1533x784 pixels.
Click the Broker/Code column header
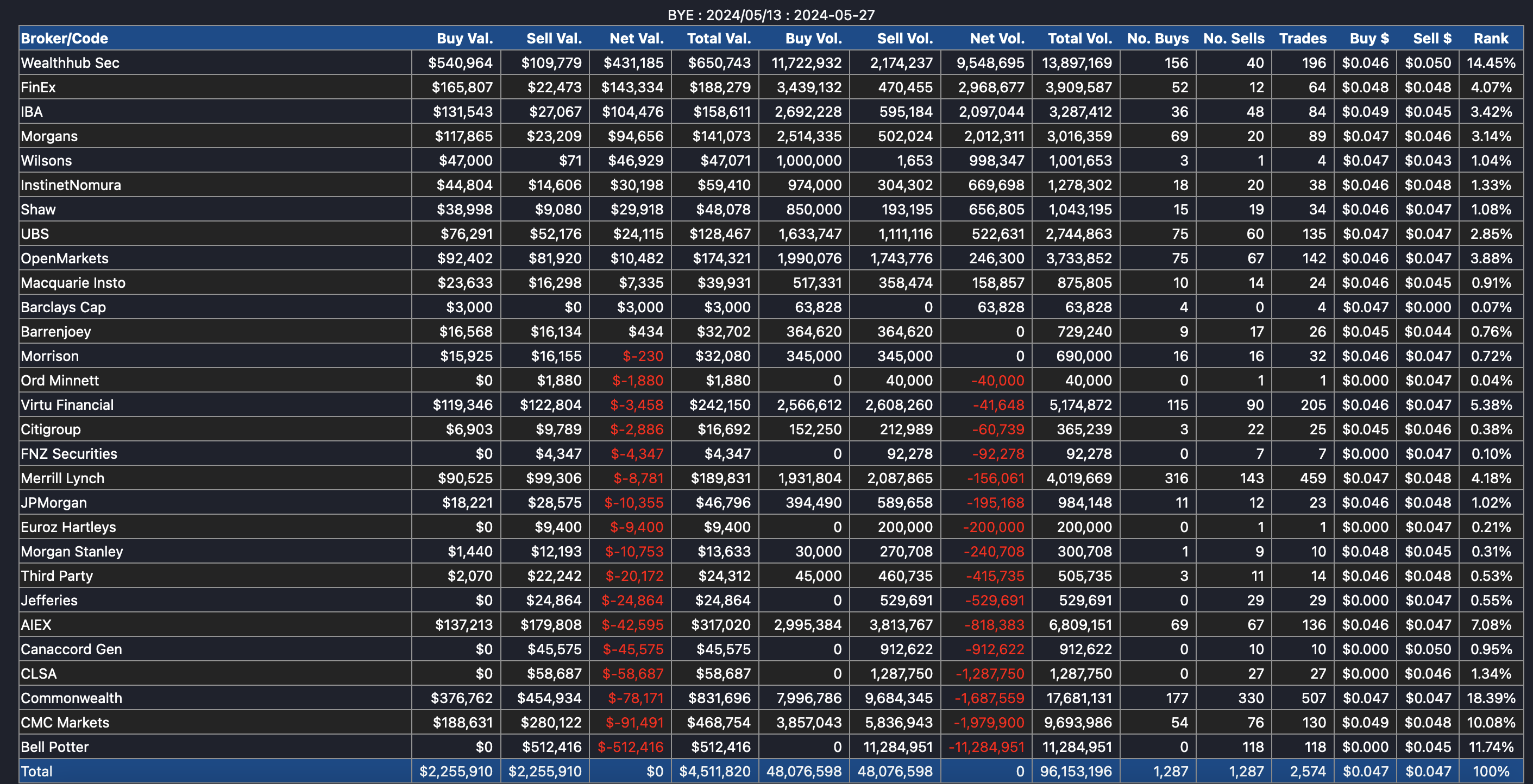point(64,39)
